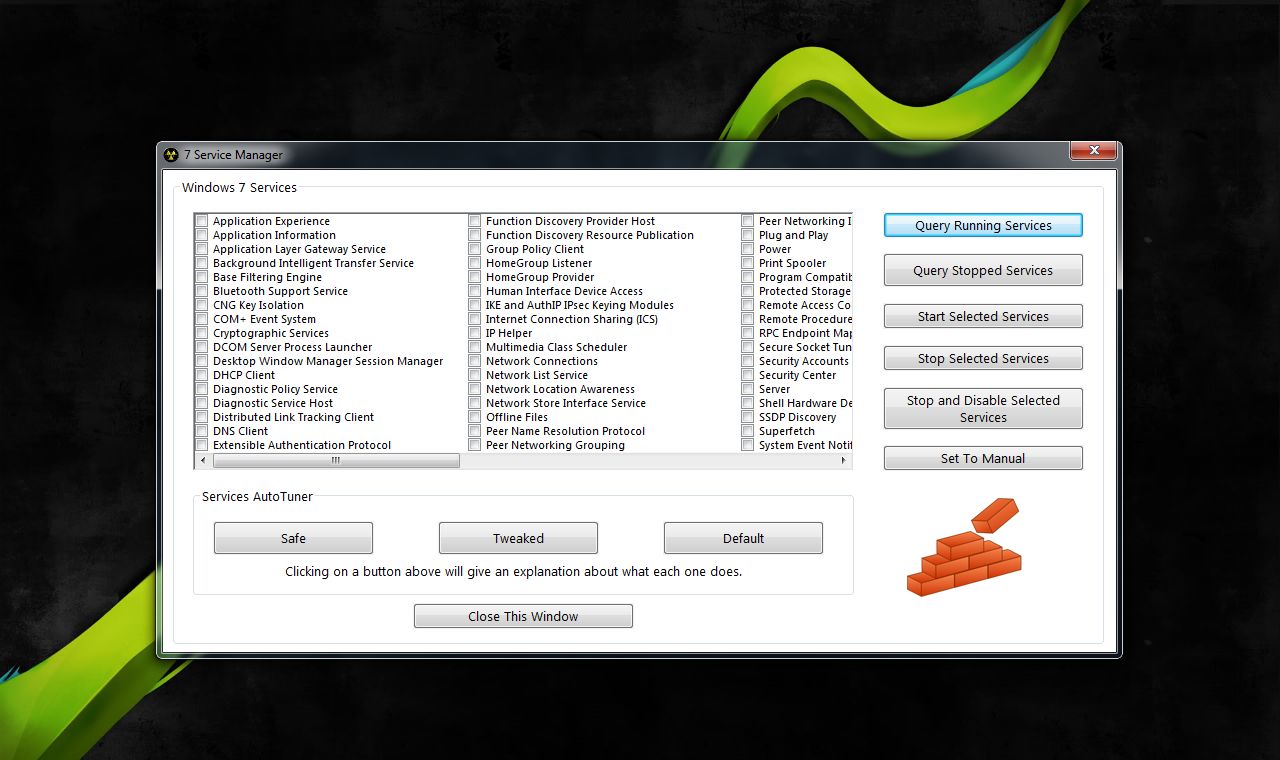Choose Stop and Disable Selected Services
The height and width of the screenshot is (760, 1280).
(983, 408)
